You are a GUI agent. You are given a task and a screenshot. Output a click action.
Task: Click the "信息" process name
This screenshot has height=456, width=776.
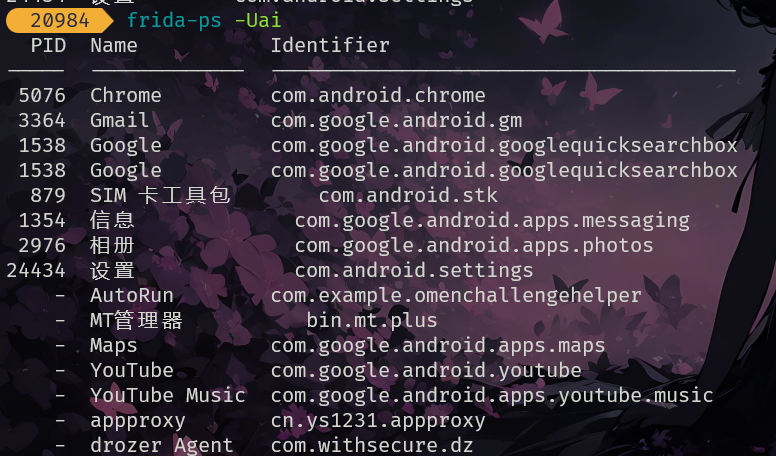pyautogui.click(x=112, y=220)
